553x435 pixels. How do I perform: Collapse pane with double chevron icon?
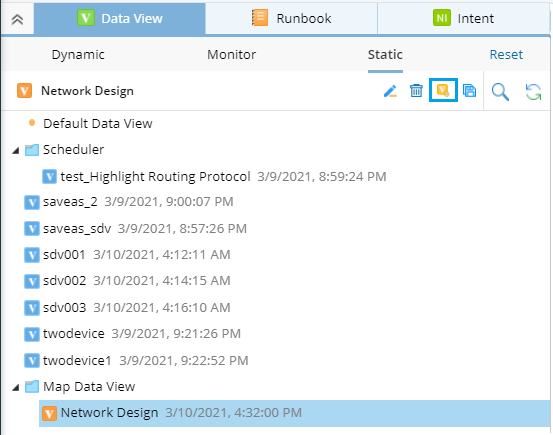(x=17, y=19)
